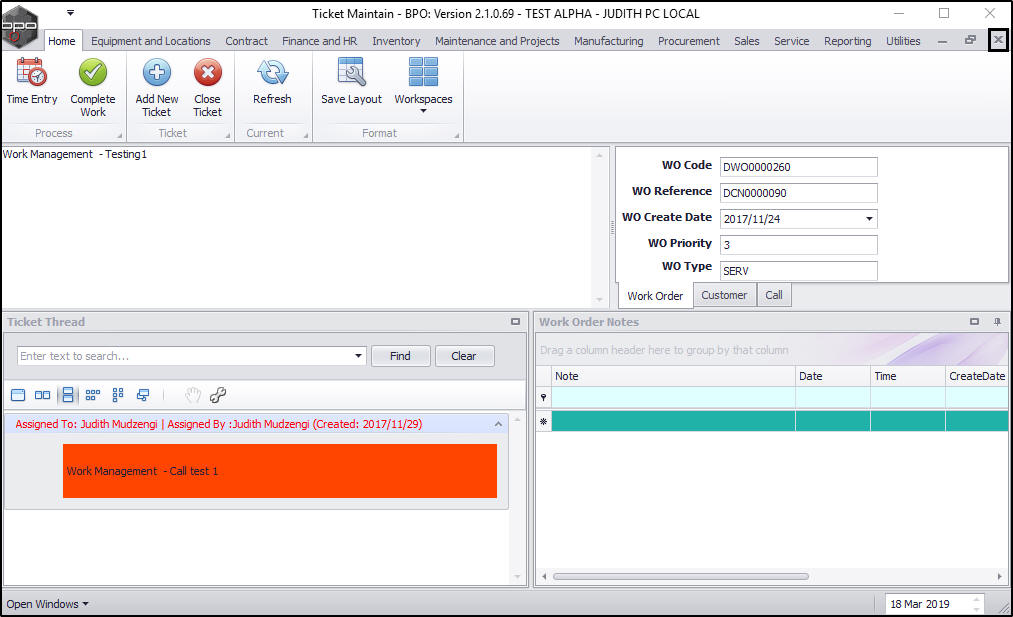Maximize the Work Order Notes panel

tap(974, 321)
